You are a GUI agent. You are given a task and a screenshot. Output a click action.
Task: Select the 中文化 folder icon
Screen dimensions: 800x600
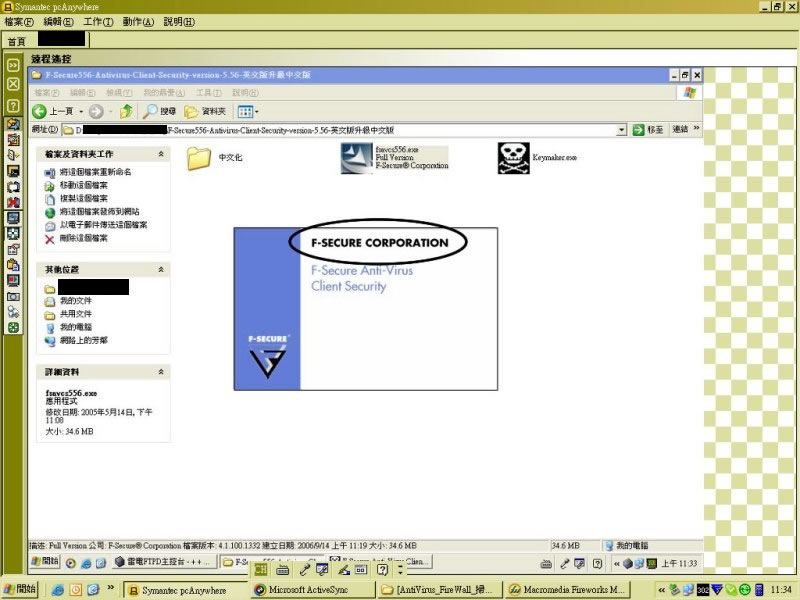click(199, 158)
